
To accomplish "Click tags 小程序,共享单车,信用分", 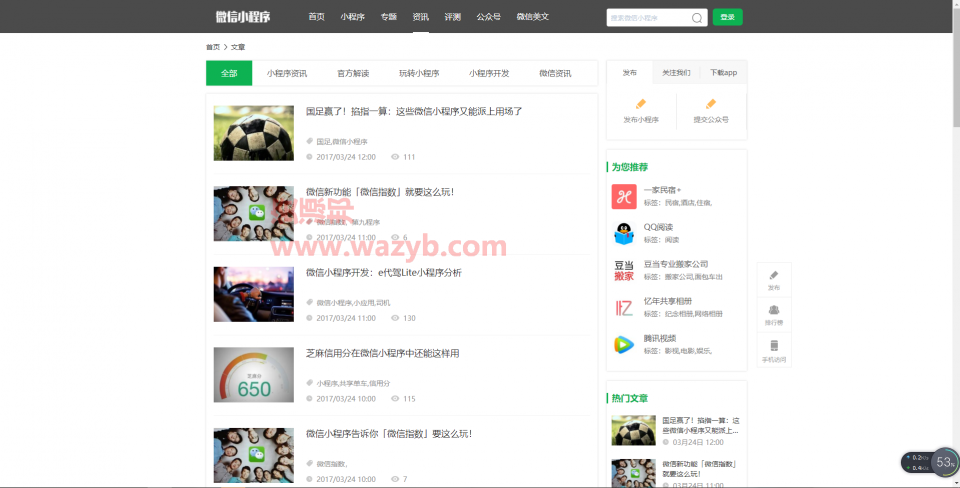I will tap(353, 383).
